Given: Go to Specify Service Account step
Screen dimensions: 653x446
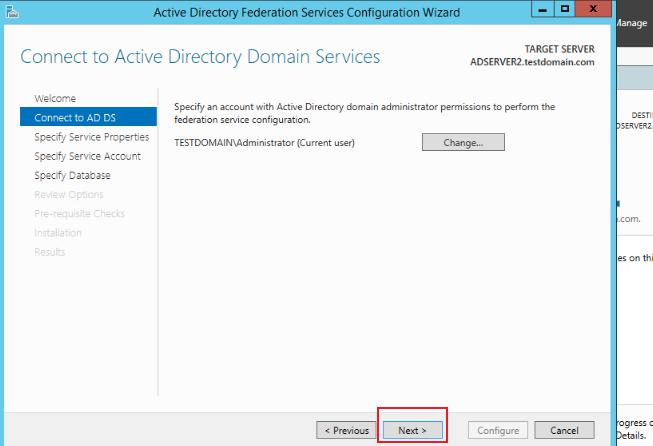Looking at the screenshot, I should coord(87,156).
